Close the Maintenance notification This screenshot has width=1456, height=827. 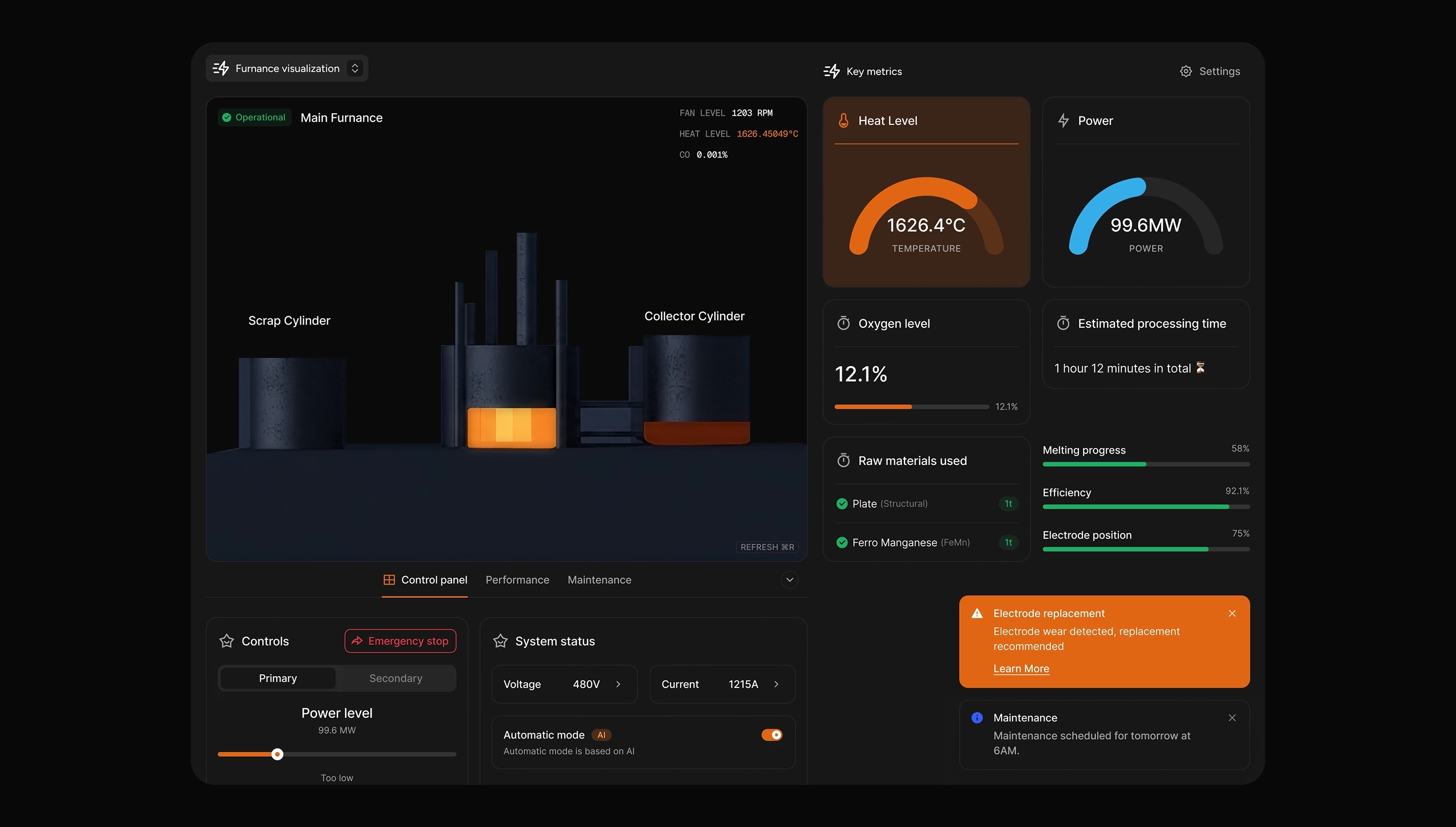[1232, 718]
